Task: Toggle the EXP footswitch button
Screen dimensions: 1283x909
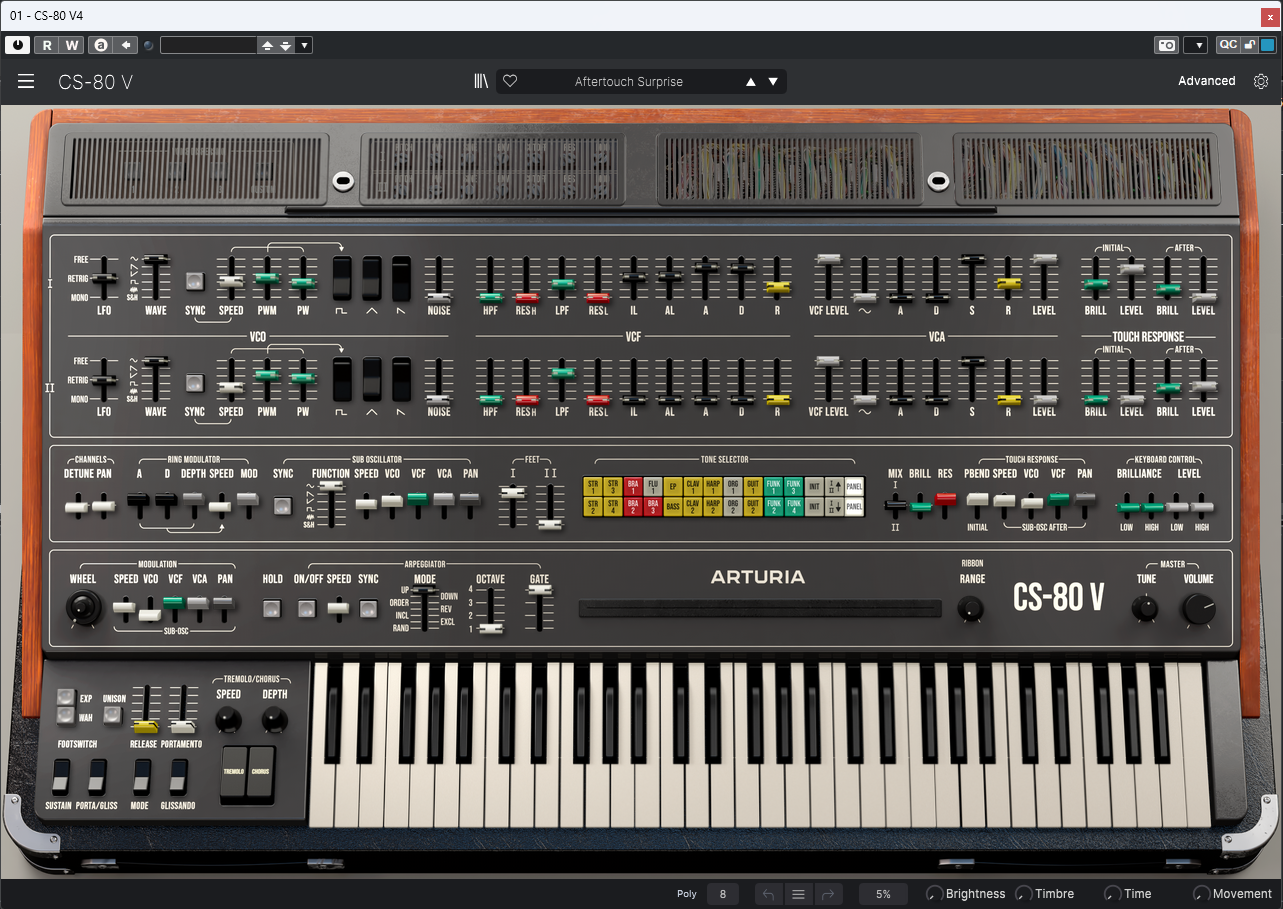Action: click(x=65, y=698)
